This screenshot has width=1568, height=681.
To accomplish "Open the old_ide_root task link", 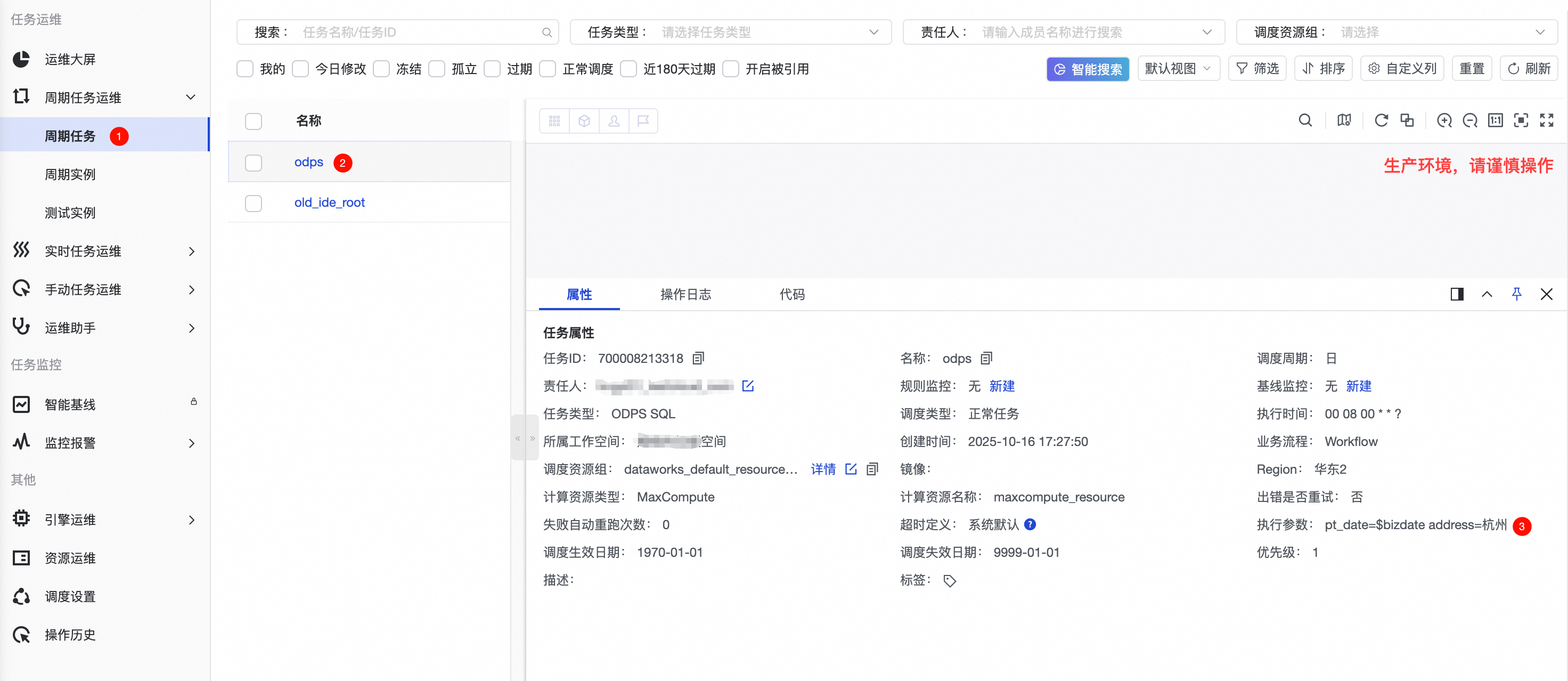I will coord(329,203).
